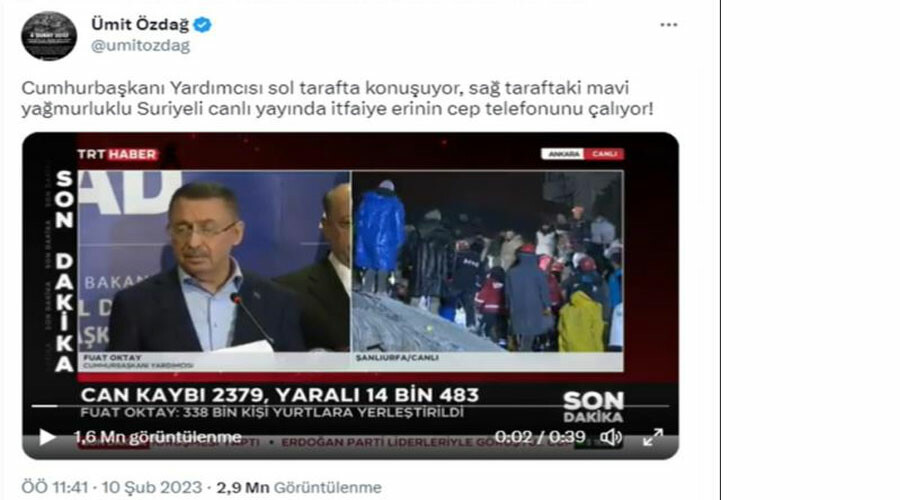Open the tweet's three-dot more menu
The width and height of the screenshot is (900, 500).
point(669,25)
